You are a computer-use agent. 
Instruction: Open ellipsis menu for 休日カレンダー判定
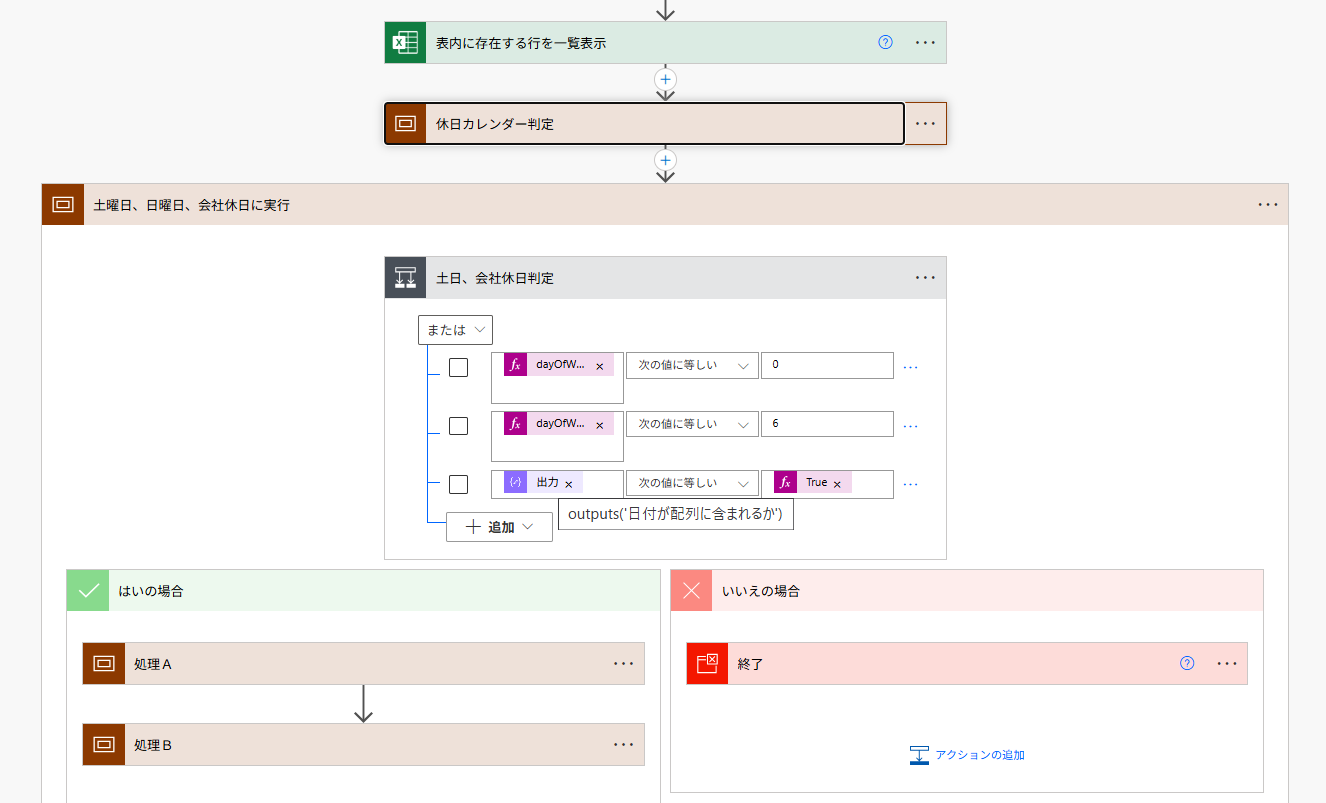(x=925, y=124)
